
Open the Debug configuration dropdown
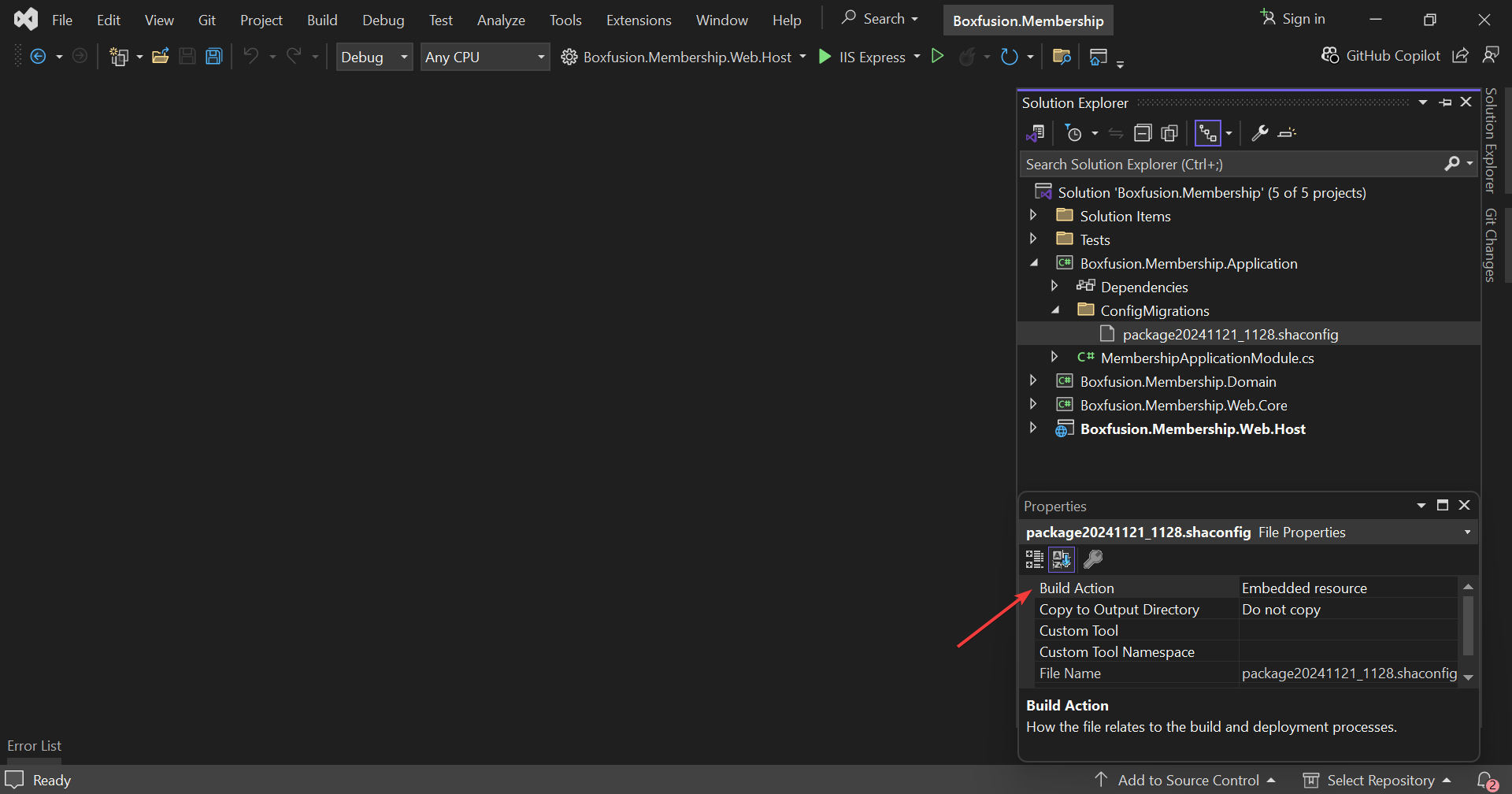(x=374, y=57)
